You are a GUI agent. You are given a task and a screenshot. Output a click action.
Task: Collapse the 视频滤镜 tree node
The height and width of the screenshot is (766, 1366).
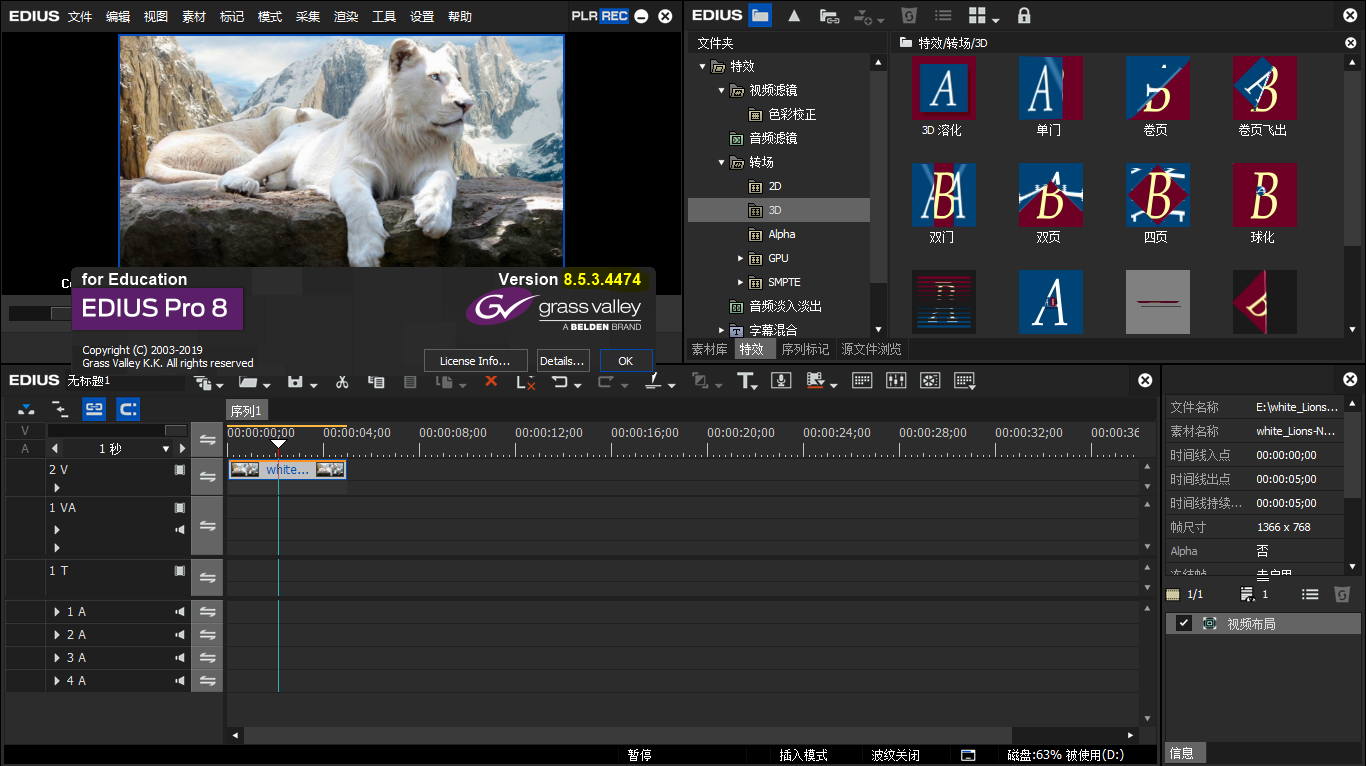(722, 90)
